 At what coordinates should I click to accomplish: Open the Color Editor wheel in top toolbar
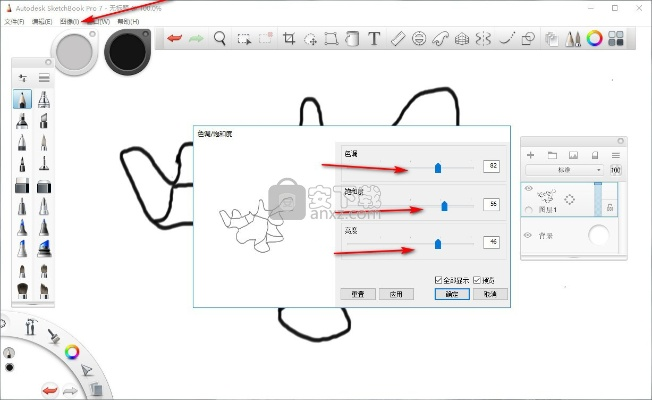click(595, 39)
